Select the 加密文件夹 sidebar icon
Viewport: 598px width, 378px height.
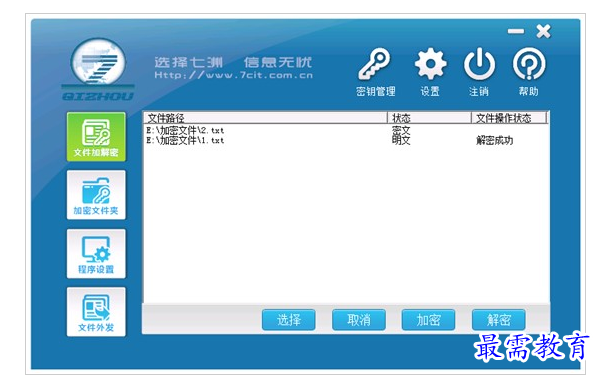coord(96,195)
